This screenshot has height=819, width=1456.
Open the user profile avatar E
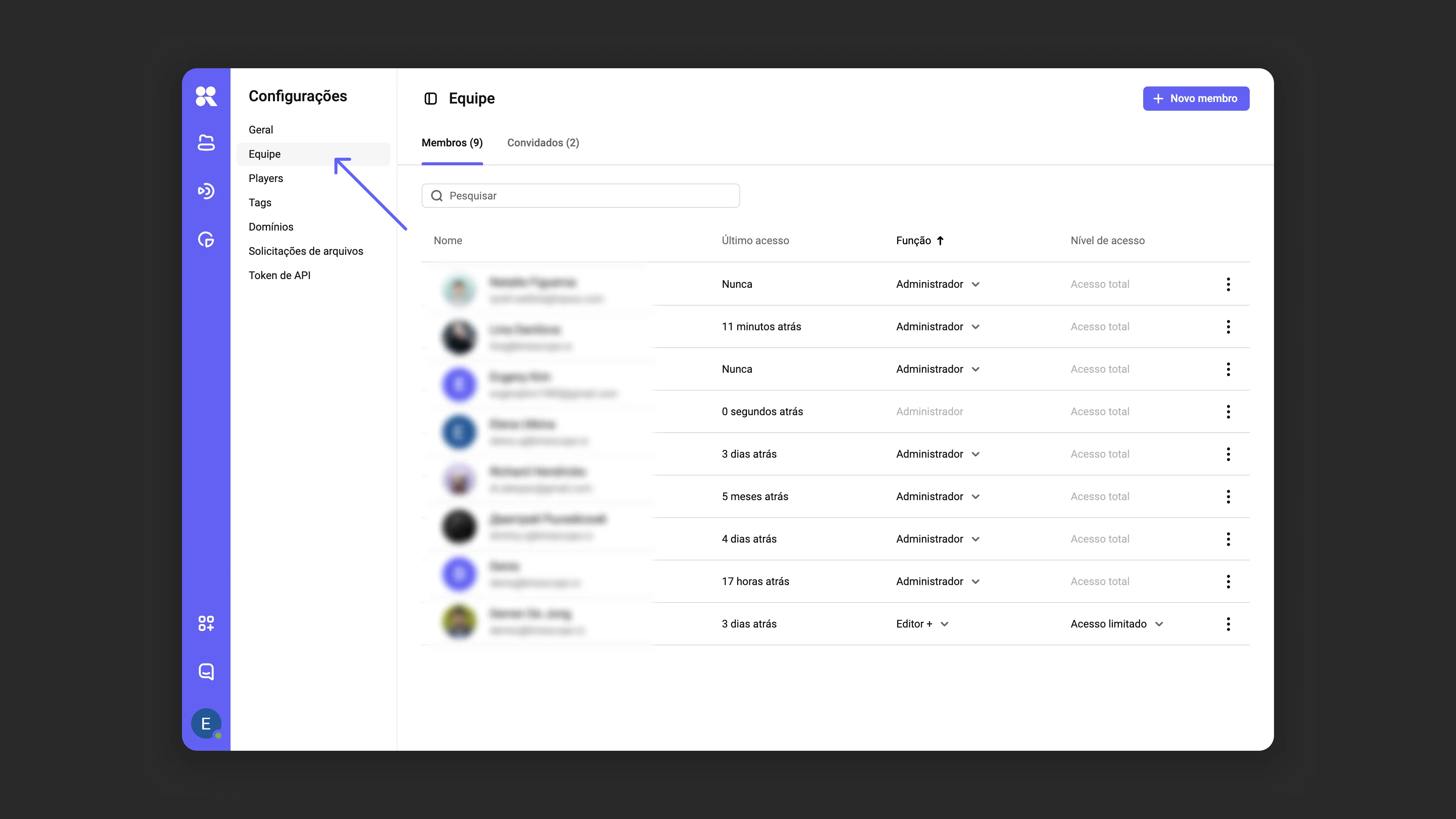click(206, 723)
